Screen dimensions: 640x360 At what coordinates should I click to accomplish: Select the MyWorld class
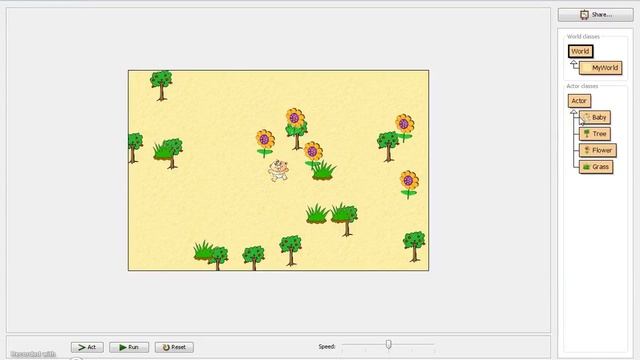tap(600, 68)
